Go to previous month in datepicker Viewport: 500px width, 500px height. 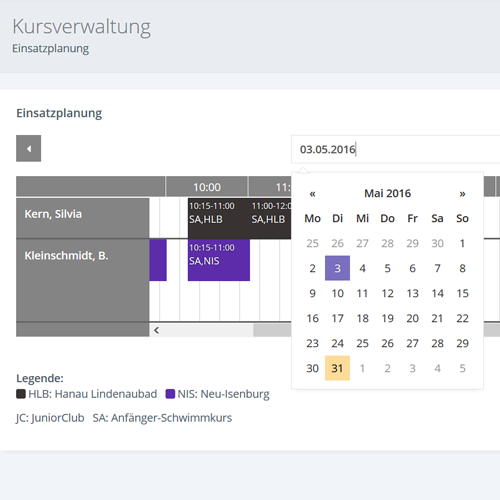tap(312, 194)
